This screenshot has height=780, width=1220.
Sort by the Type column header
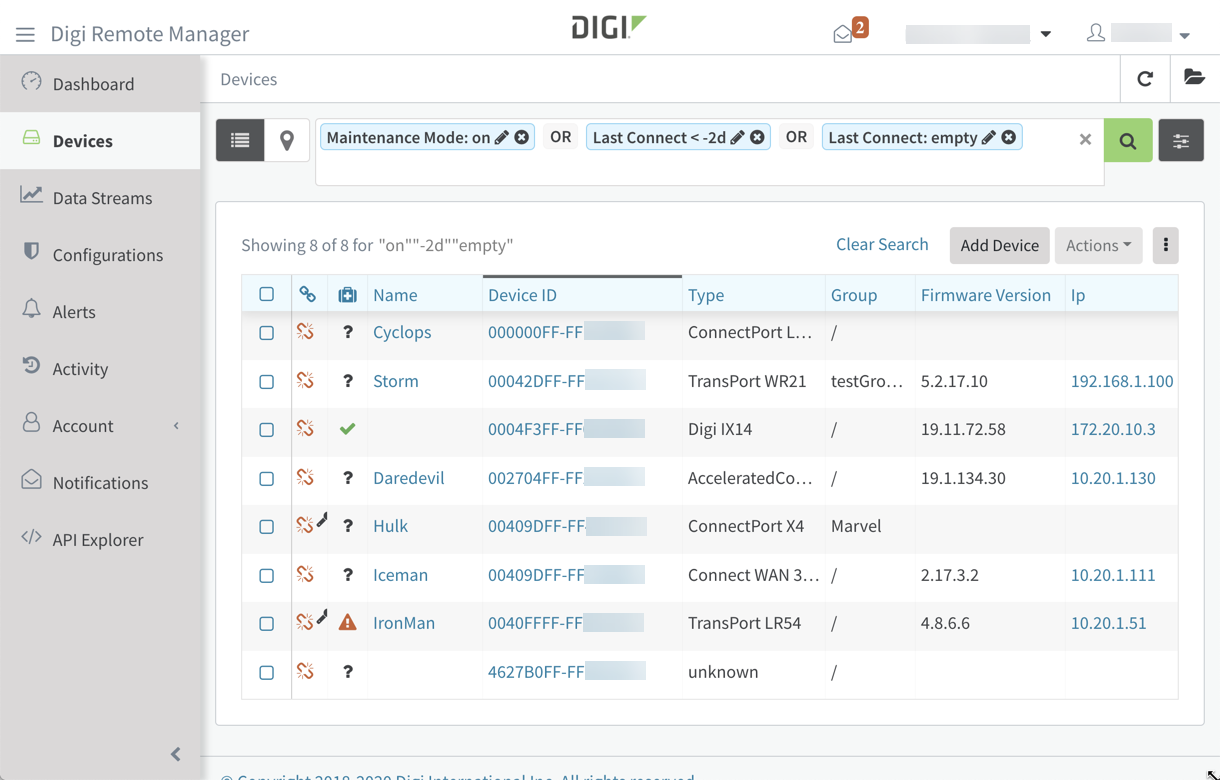[706, 295]
